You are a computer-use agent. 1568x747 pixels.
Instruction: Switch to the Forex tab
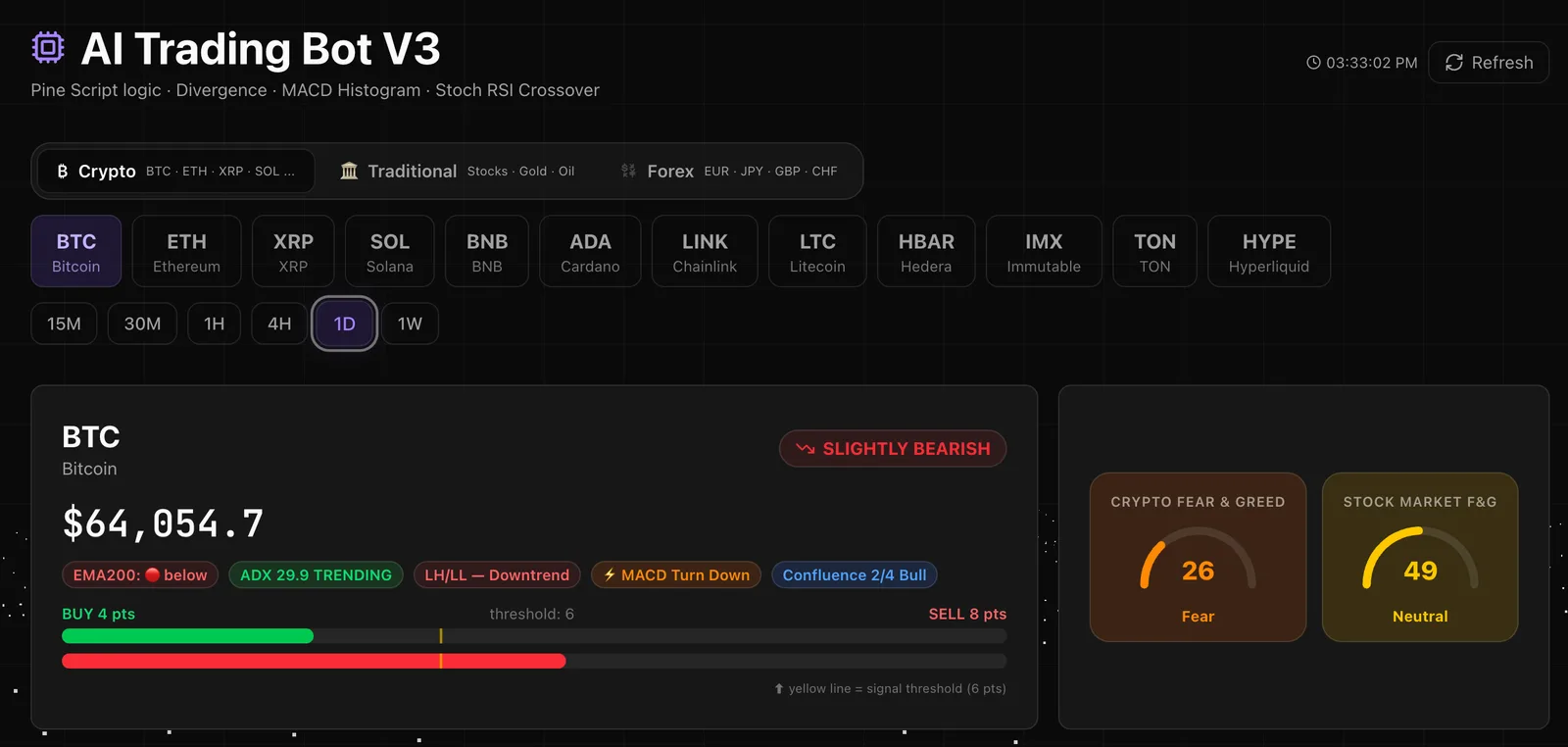pyautogui.click(x=729, y=171)
